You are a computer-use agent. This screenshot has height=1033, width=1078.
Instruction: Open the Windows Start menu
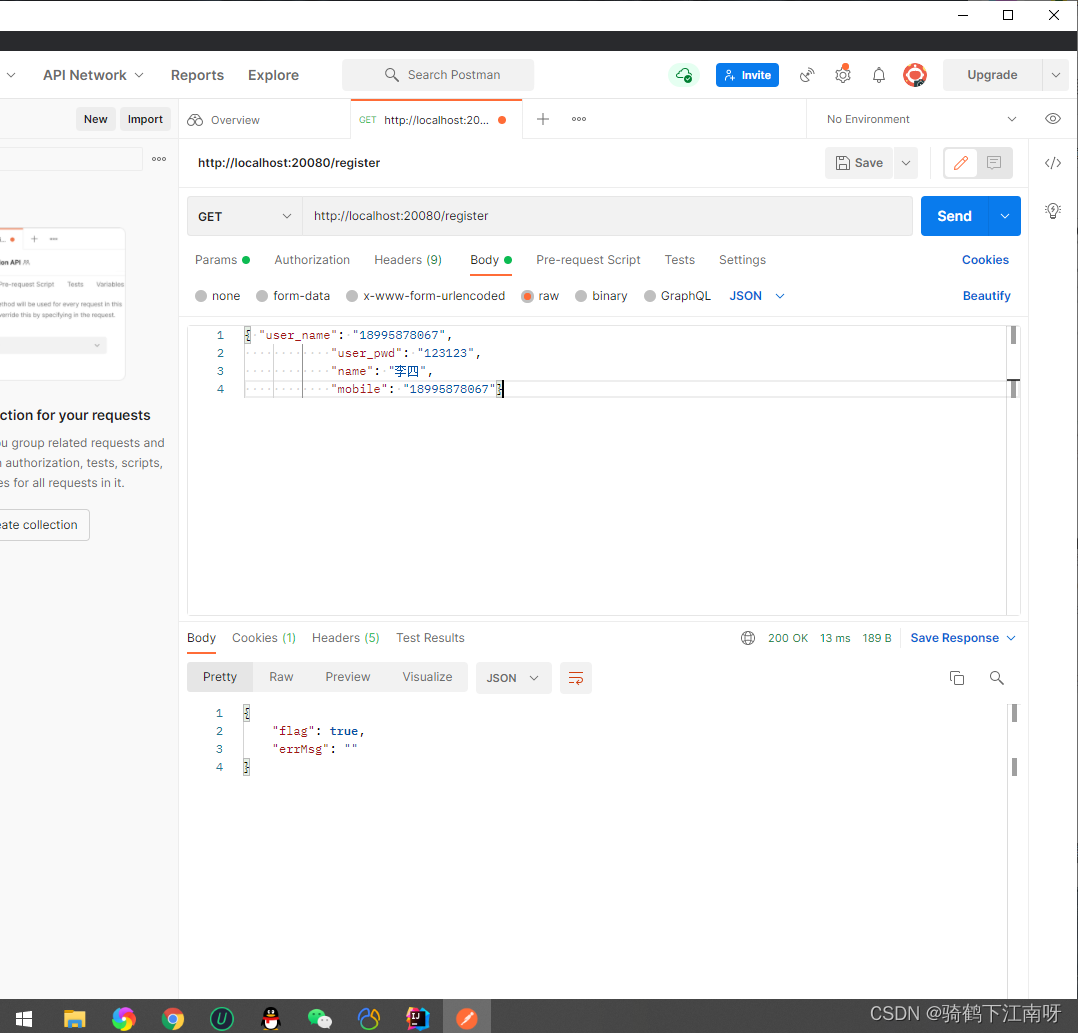[x=24, y=1018]
